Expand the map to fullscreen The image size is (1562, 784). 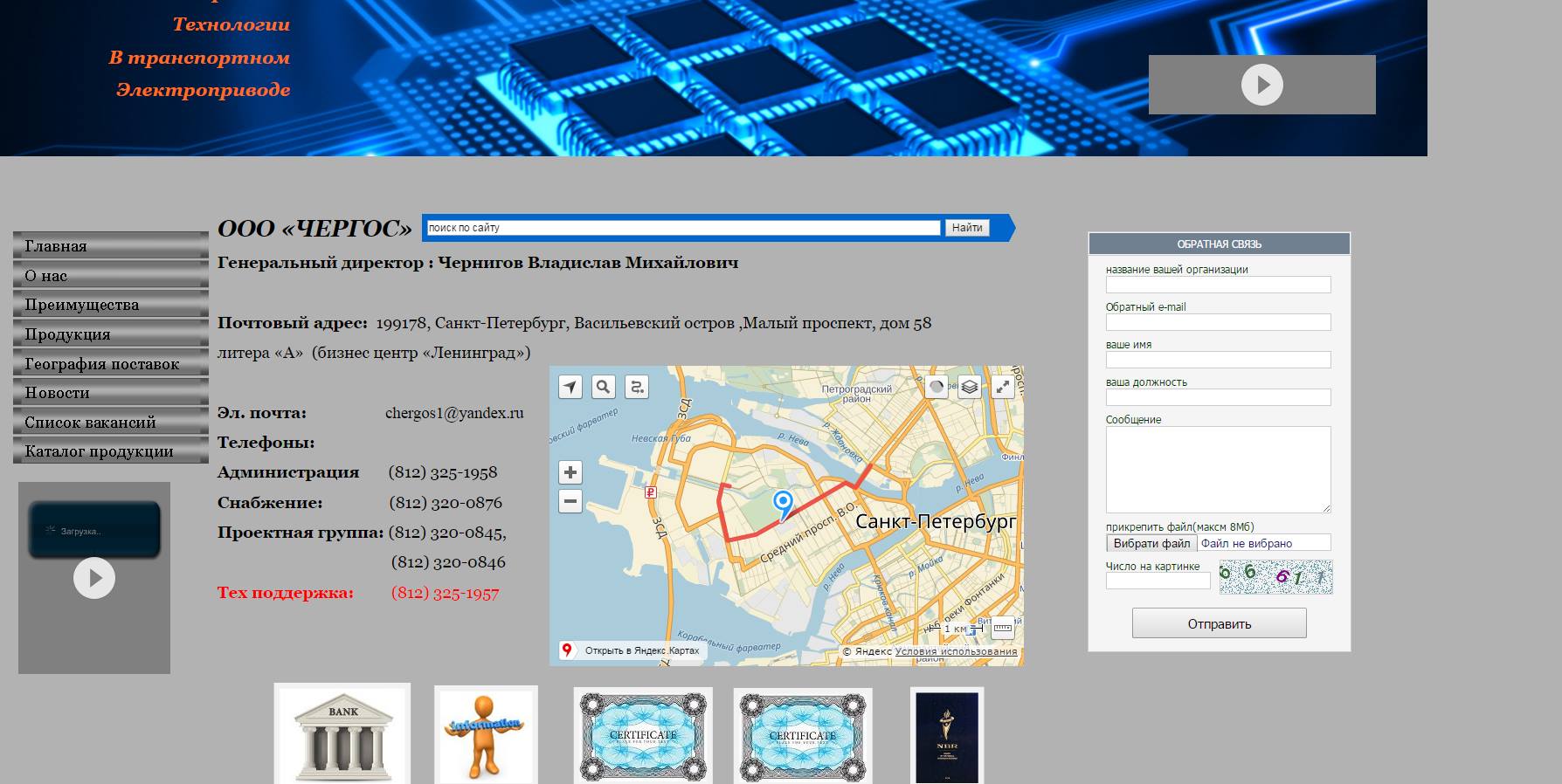click(1002, 387)
